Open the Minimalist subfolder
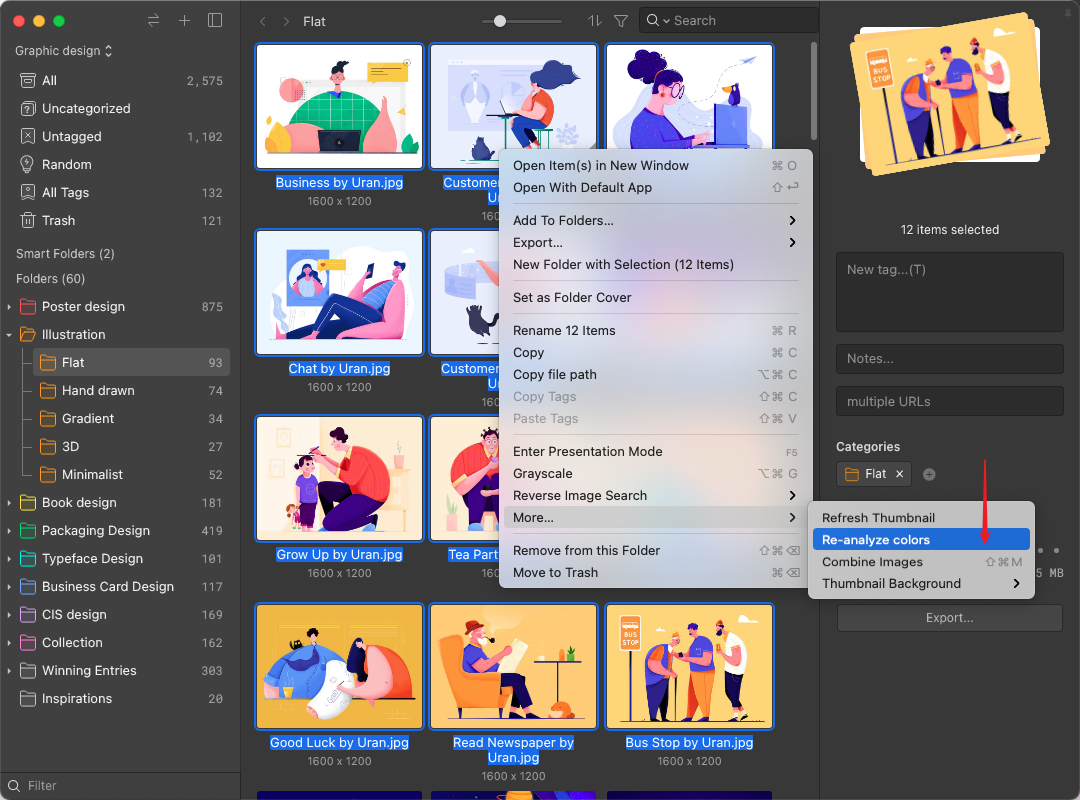1080x800 pixels. pyautogui.click(x=131, y=475)
